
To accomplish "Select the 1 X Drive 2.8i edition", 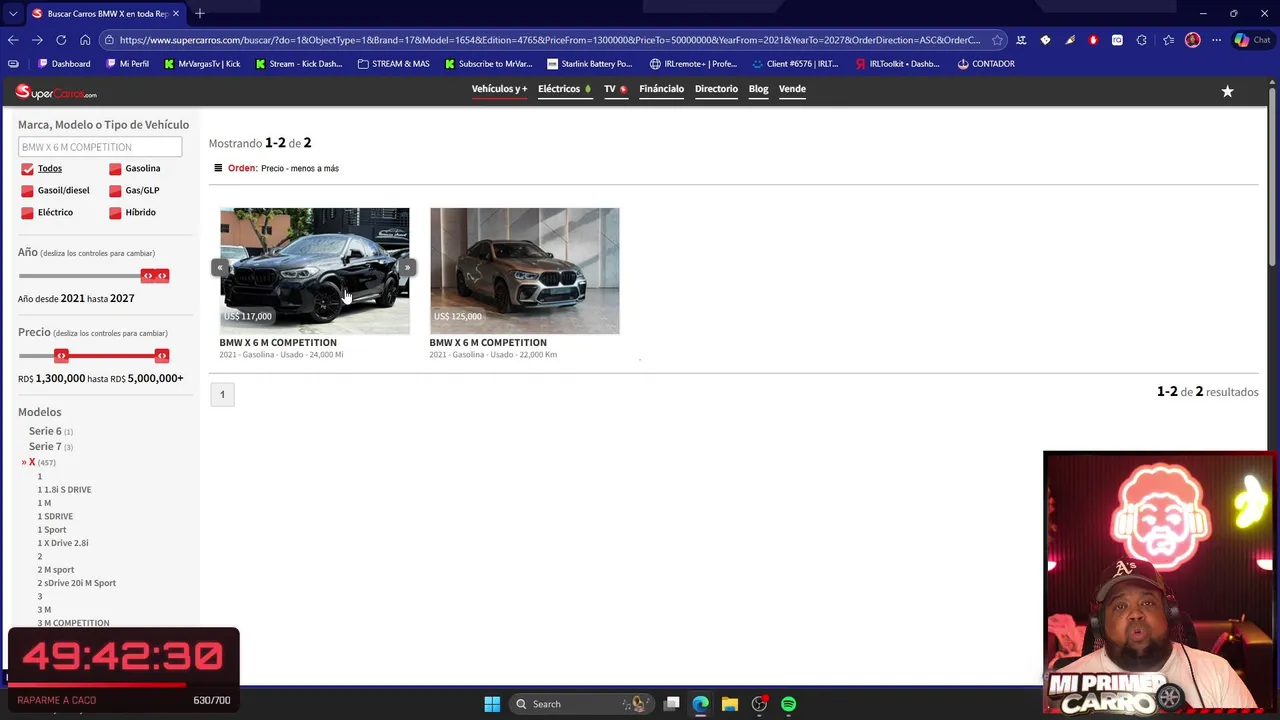I will tap(63, 543).
